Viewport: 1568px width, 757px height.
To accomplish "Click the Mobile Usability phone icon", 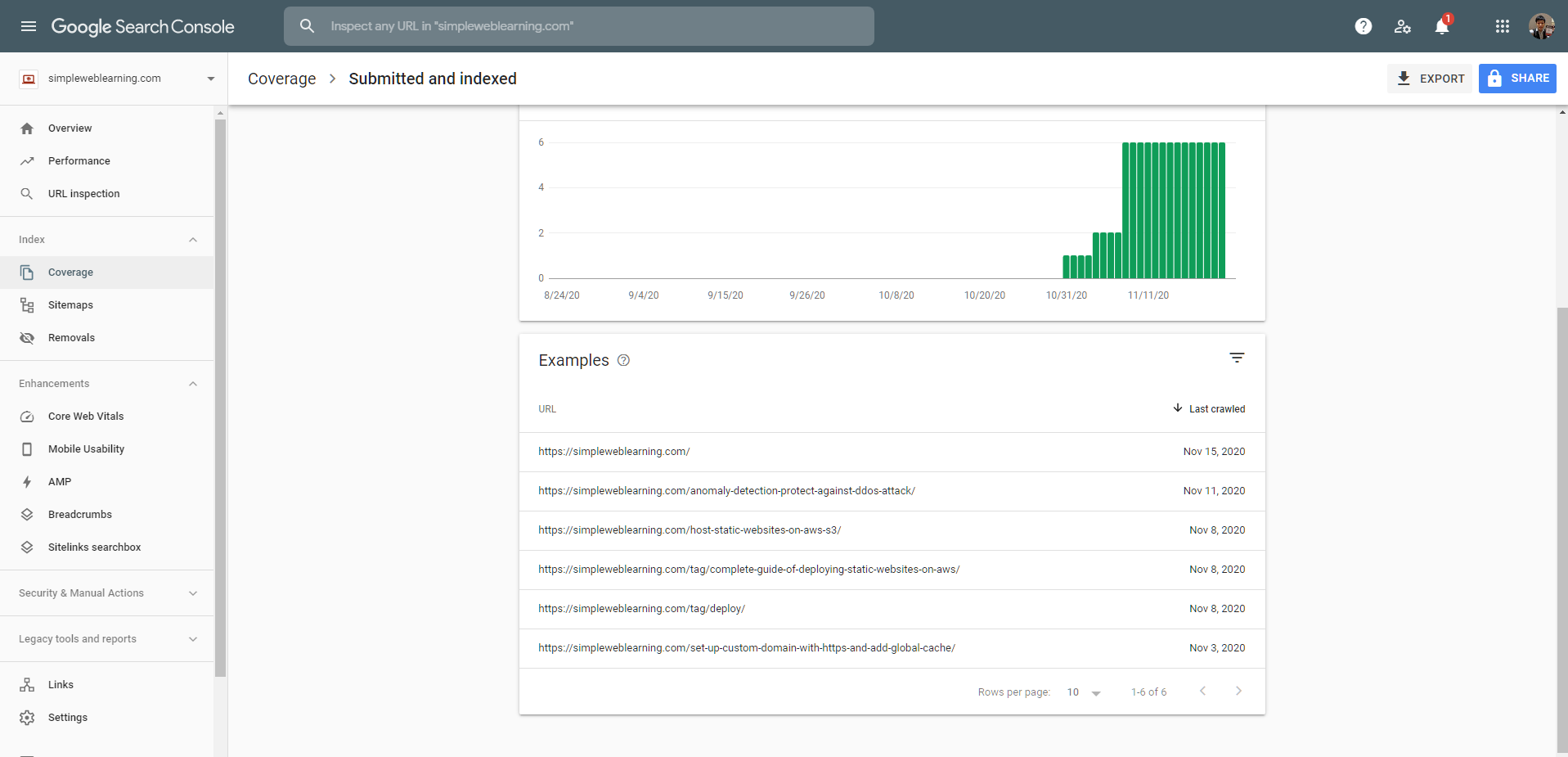I will point(27,449).
